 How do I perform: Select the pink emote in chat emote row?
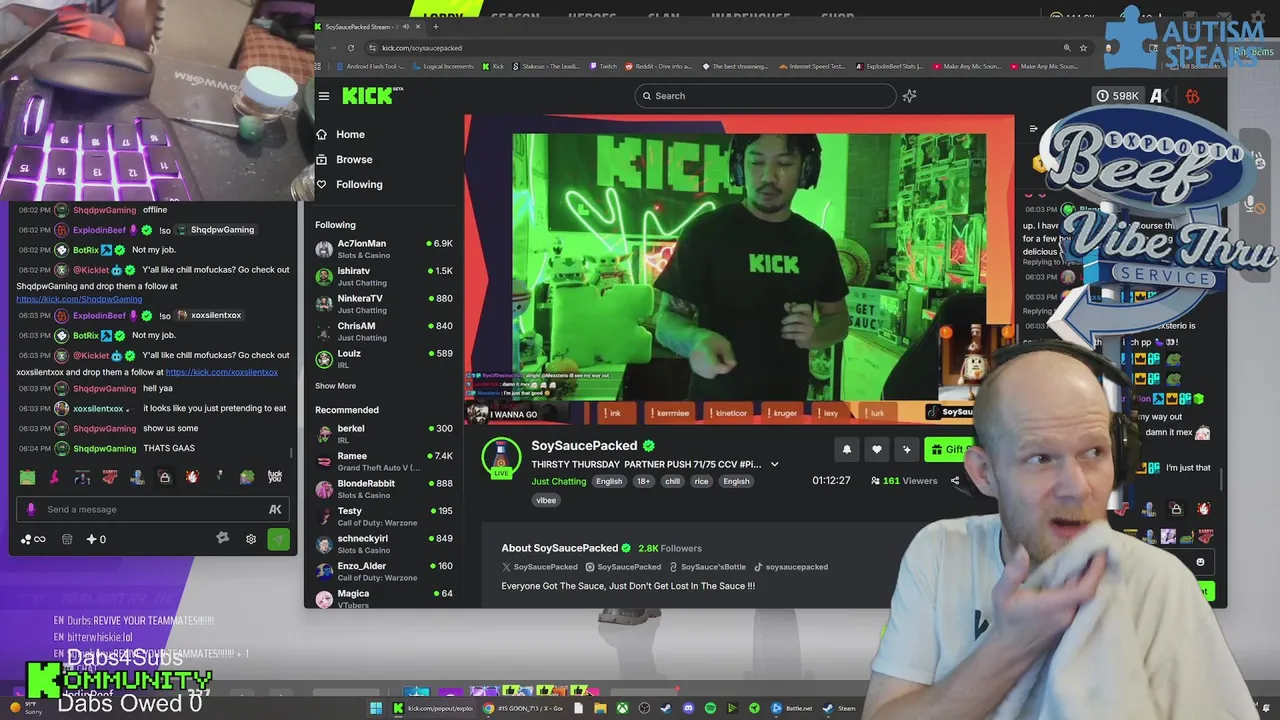click(x=55, y=477)
